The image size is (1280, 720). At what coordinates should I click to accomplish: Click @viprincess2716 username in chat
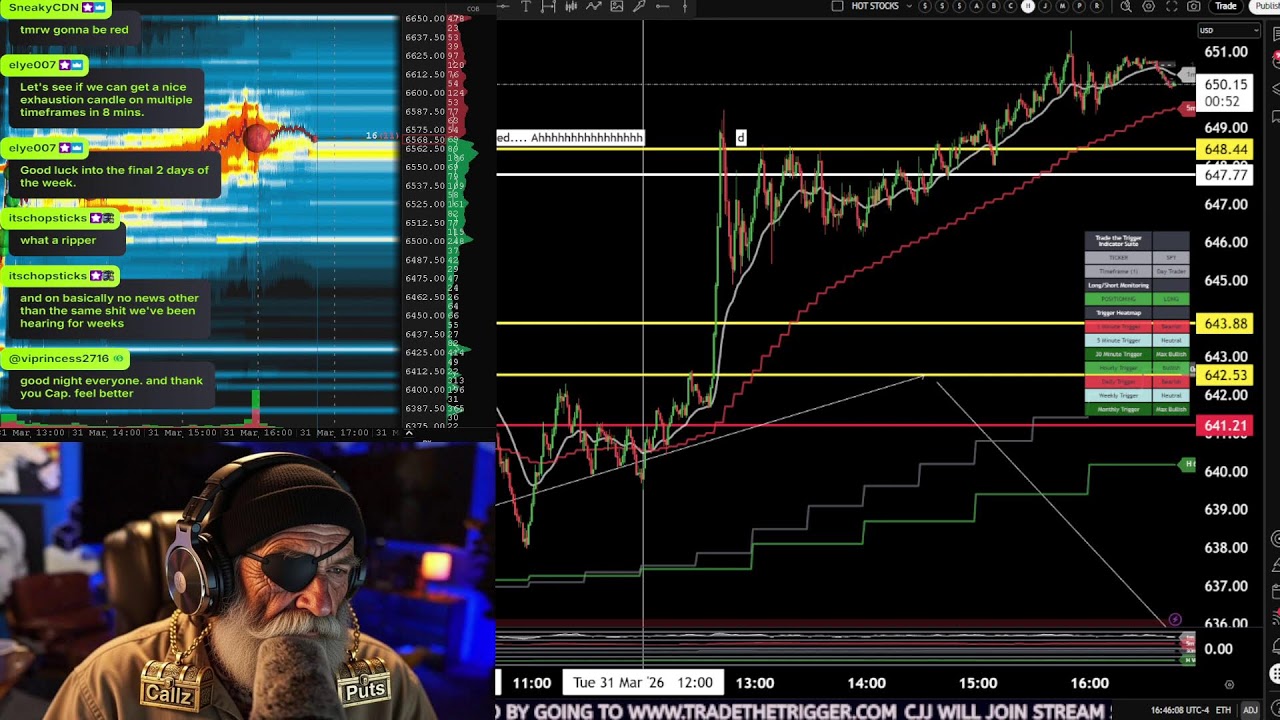[58, 358]
